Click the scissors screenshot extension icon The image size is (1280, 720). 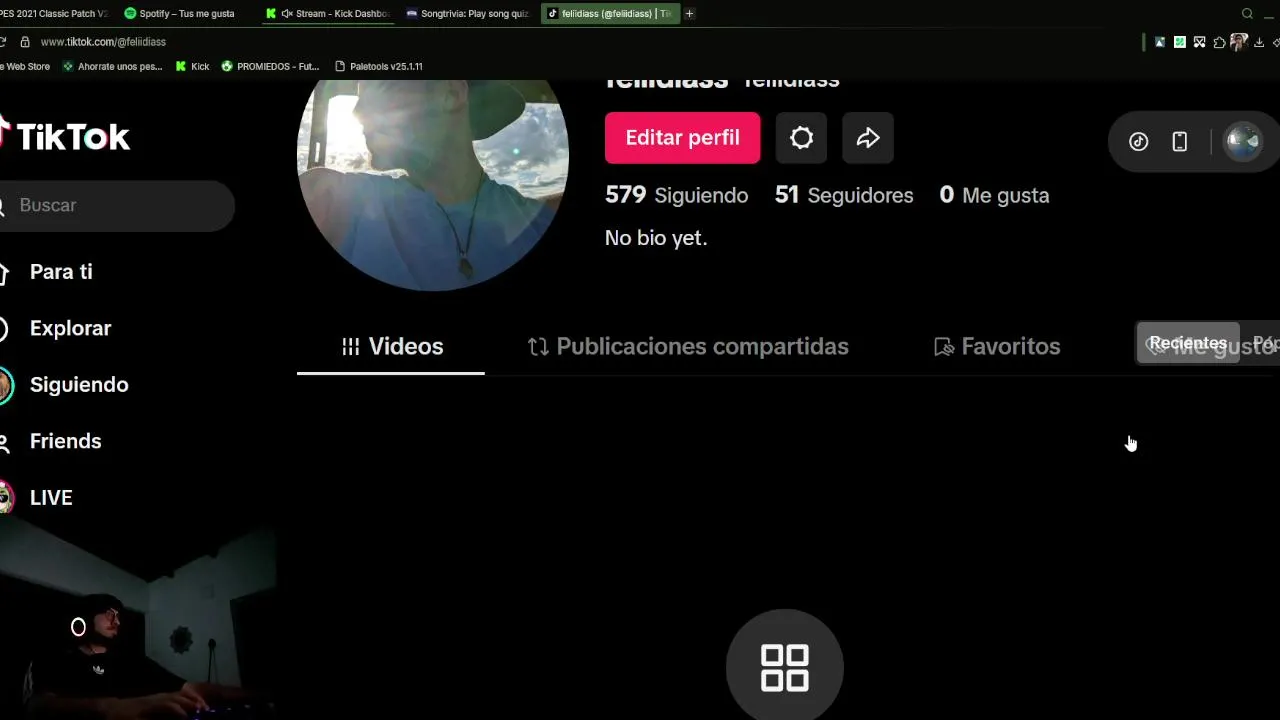click(1199, 42)
